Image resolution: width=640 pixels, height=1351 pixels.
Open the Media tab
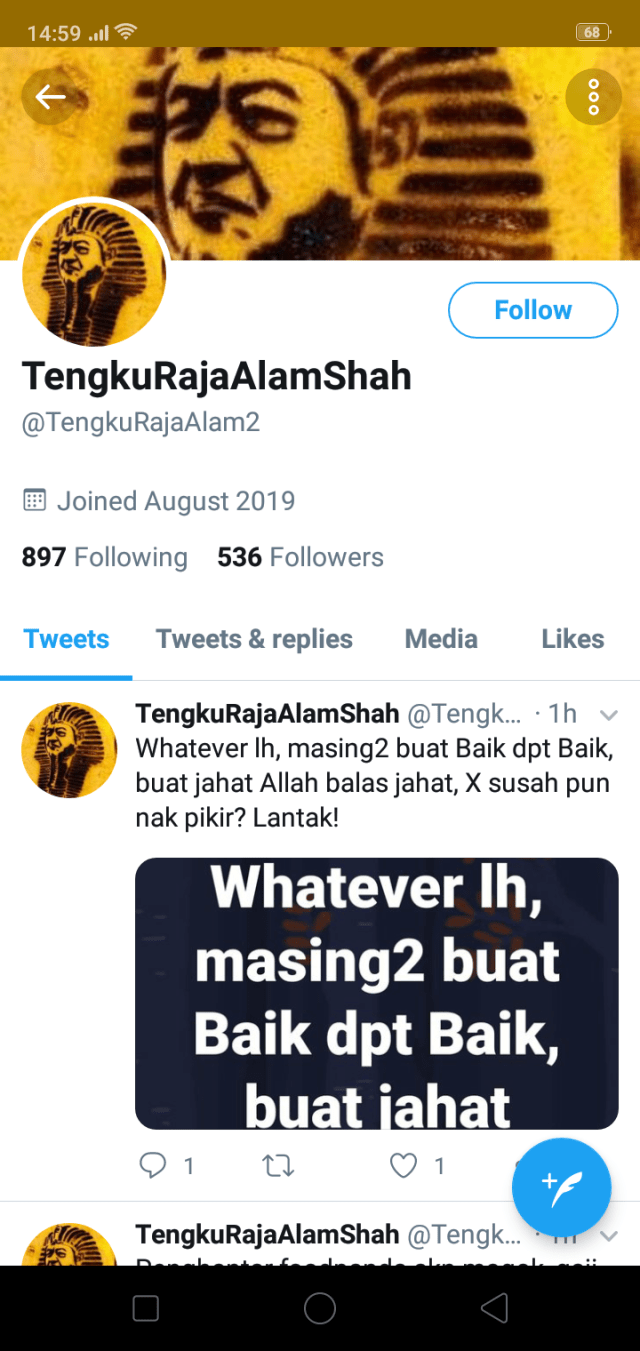441,639
